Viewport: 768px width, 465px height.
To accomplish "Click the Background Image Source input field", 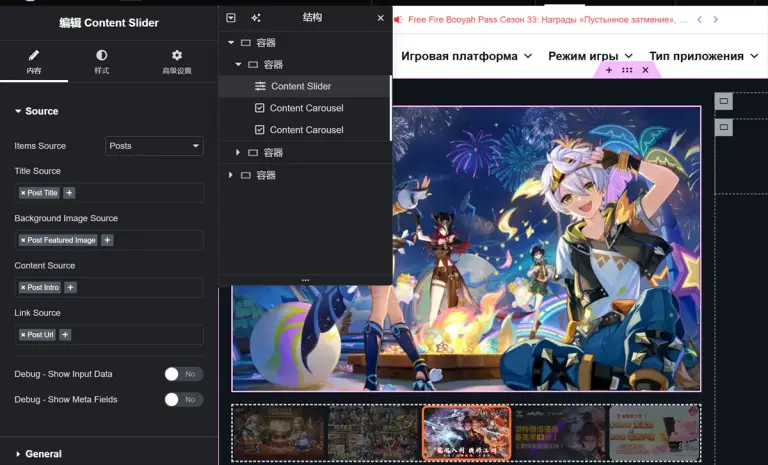I will (109, 240).
